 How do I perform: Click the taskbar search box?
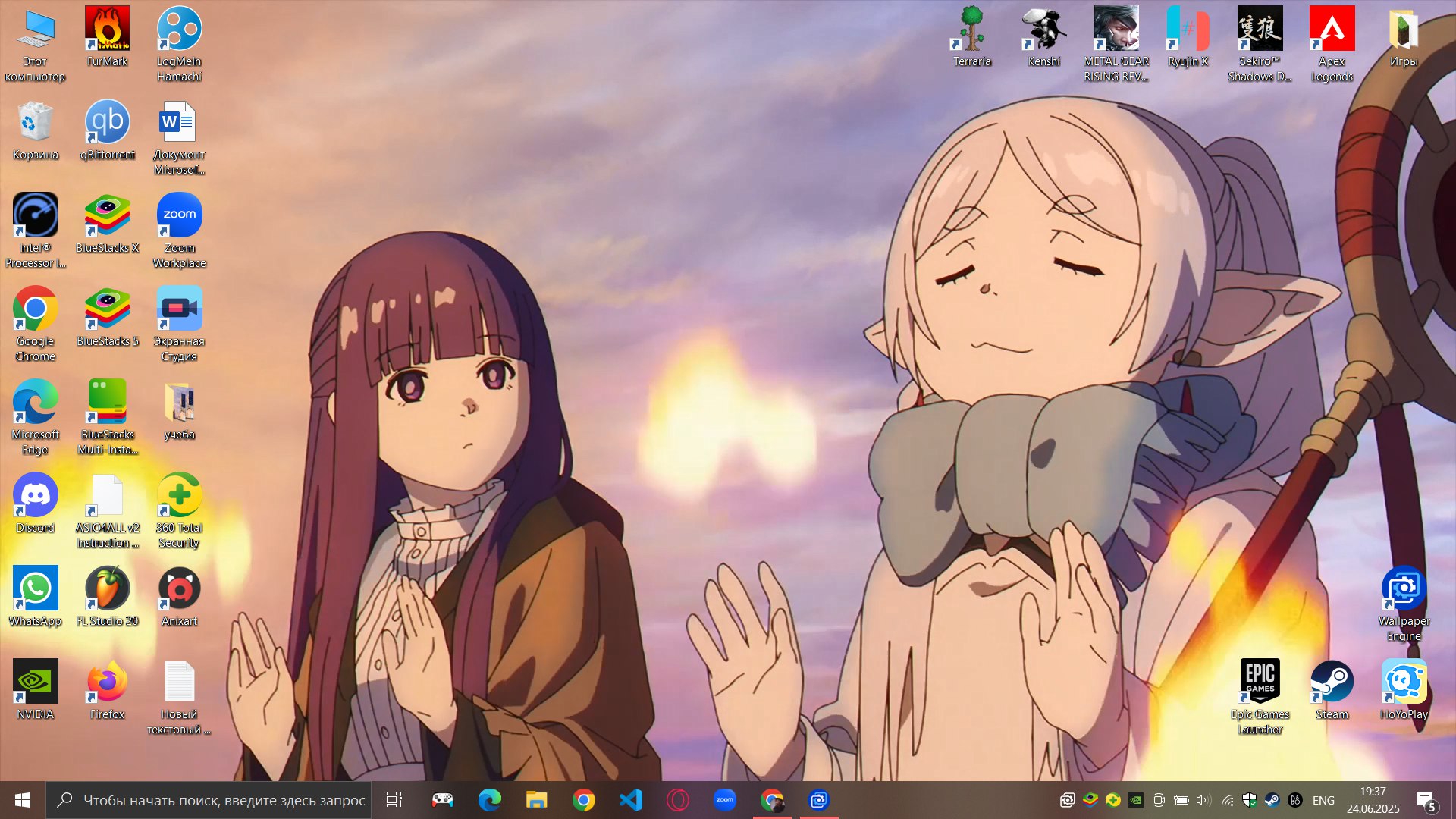[209, 800]
